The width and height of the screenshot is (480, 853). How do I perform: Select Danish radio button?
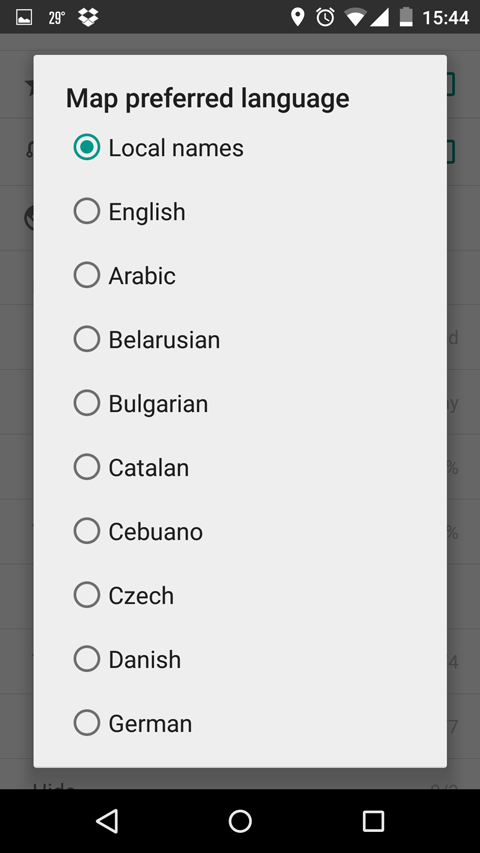click(x=87, y=659)
